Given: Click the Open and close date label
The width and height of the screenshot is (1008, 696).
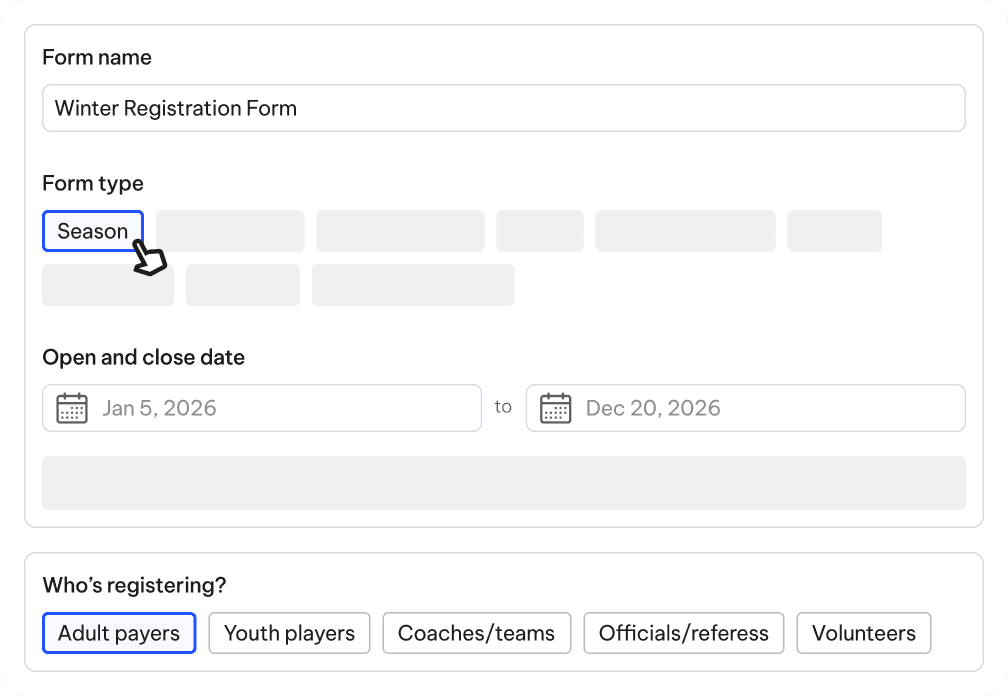Looking at the screenshot, I should (143, 357).
